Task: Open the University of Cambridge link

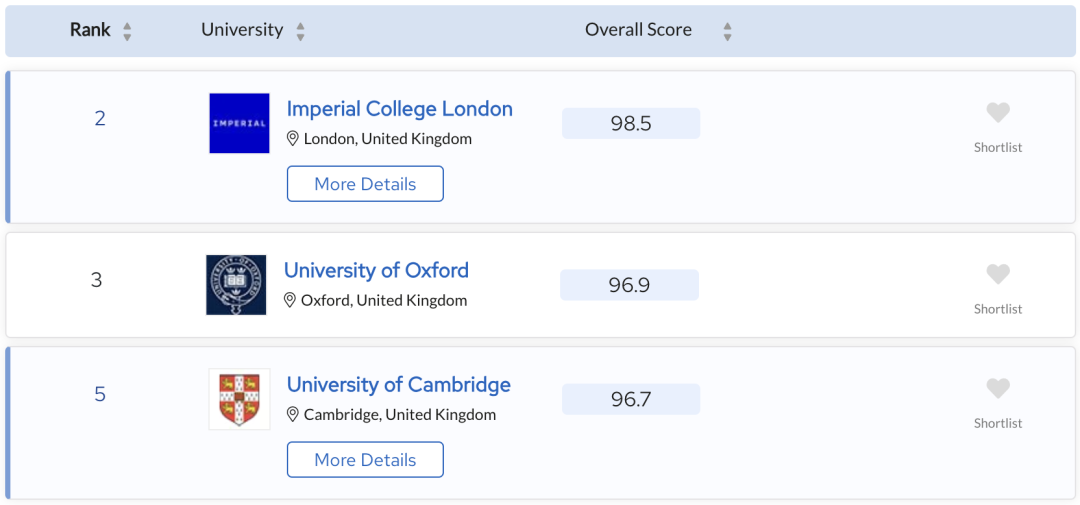Action: [x=398, y=385]
